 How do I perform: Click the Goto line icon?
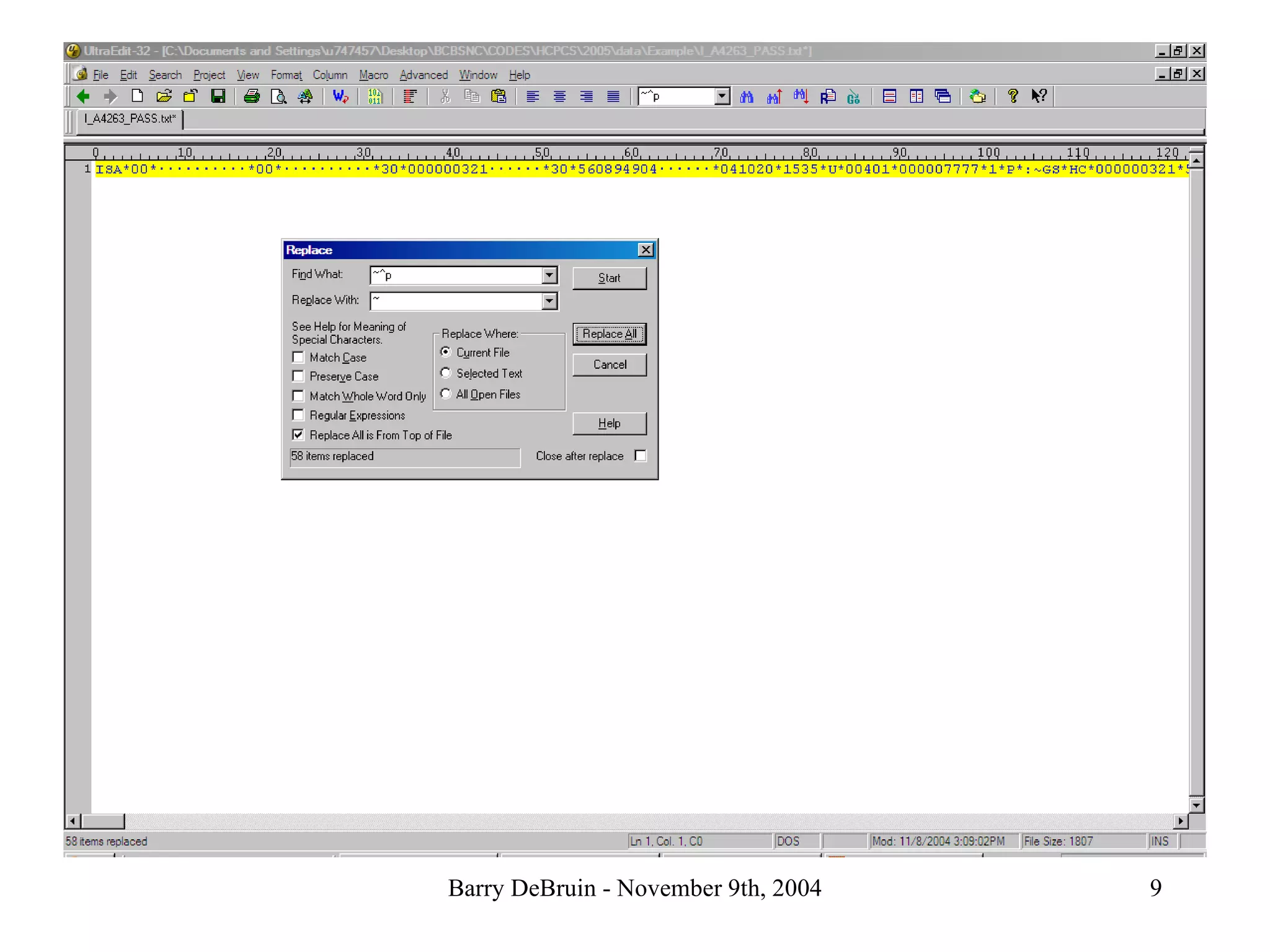click(853, 96)
